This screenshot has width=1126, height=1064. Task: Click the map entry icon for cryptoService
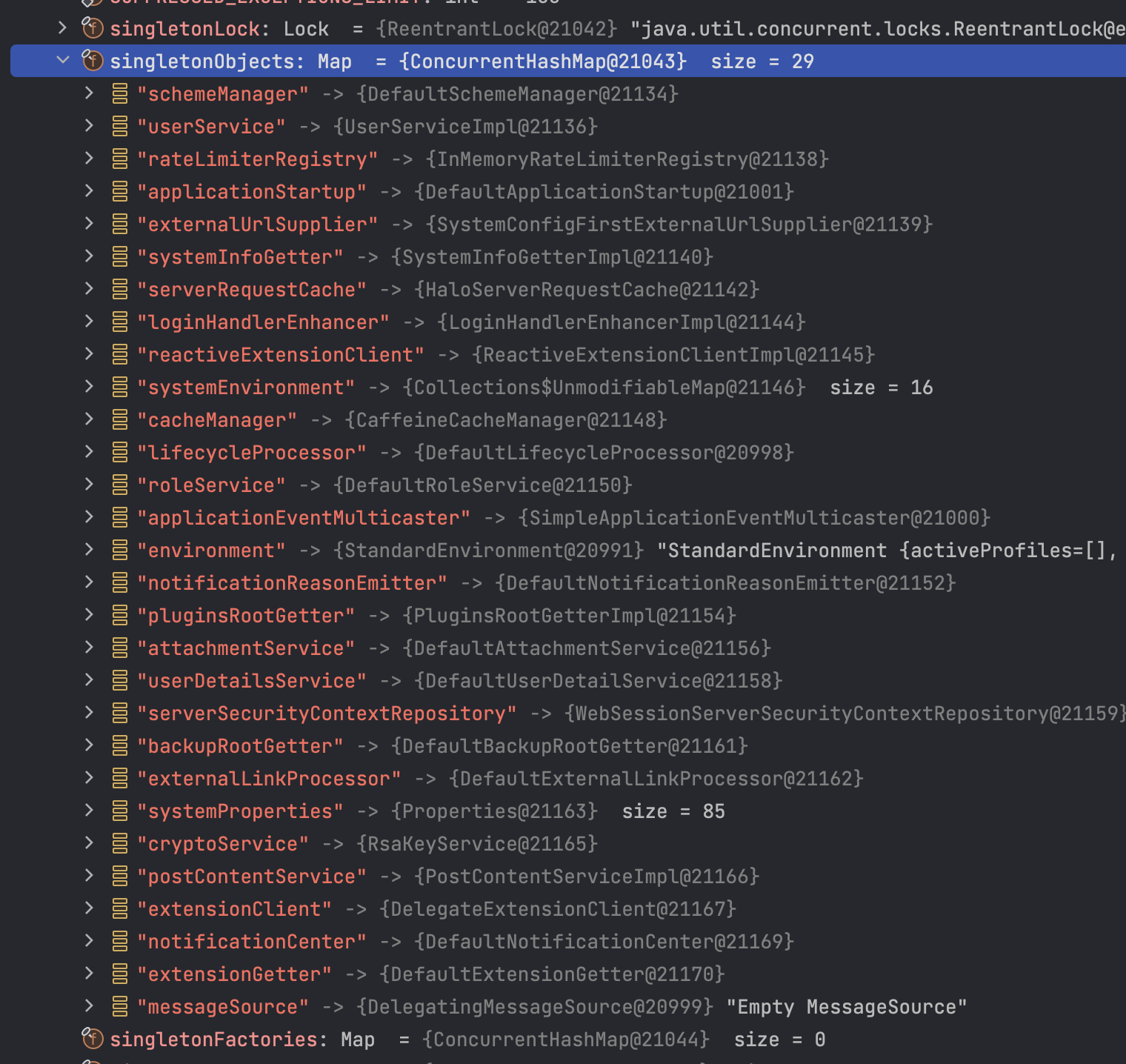click(120, 843)
